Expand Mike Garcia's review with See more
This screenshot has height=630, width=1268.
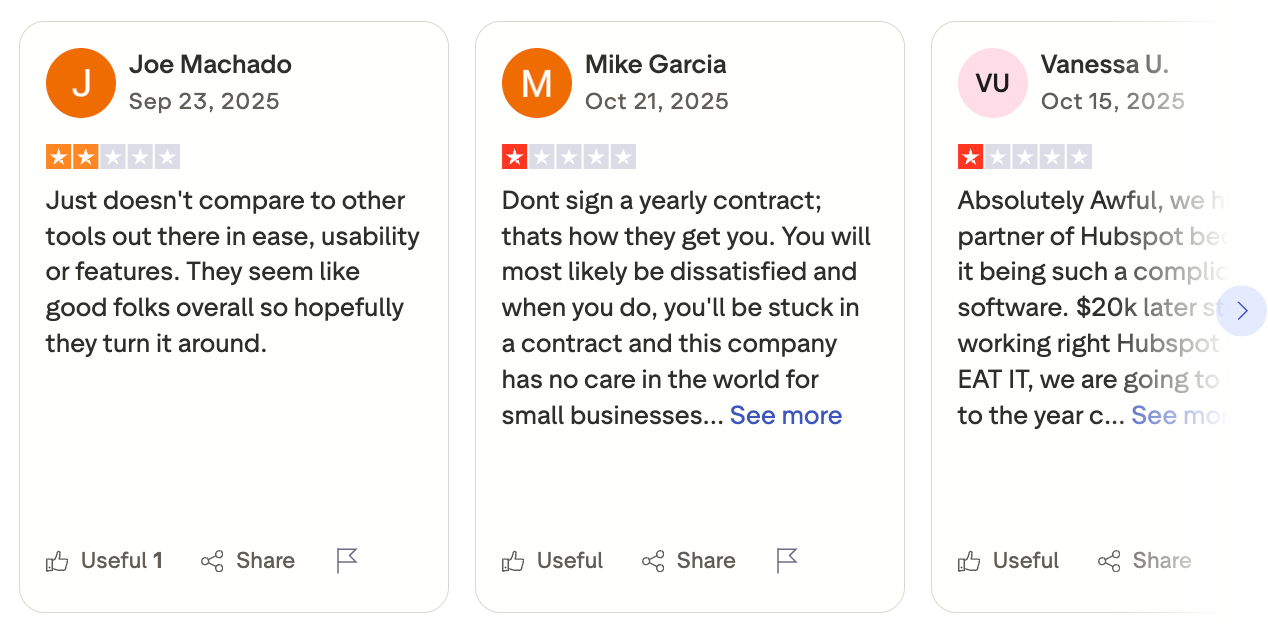click(785, 415)
